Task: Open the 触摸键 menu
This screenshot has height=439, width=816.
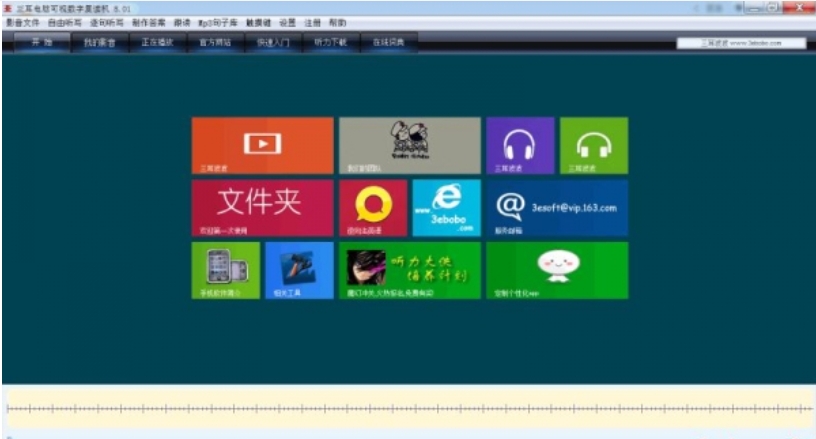Action: pyautogui.click(x=258, y=23)
